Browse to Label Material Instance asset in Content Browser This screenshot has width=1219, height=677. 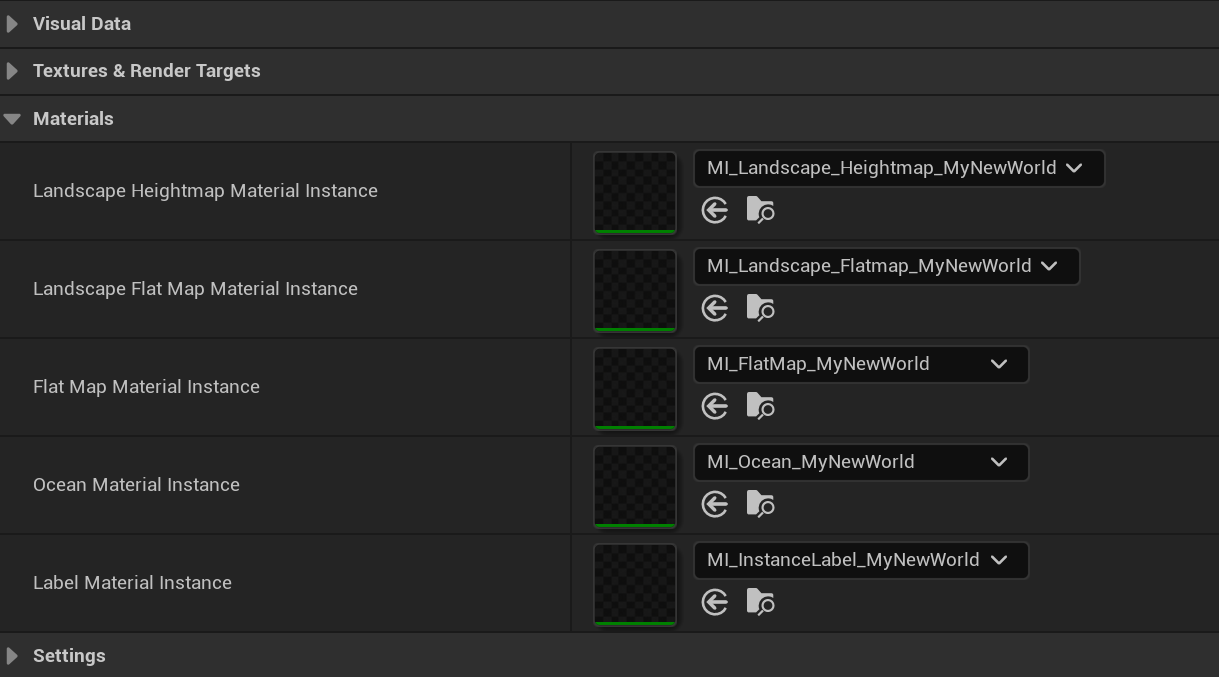(760, 602)
